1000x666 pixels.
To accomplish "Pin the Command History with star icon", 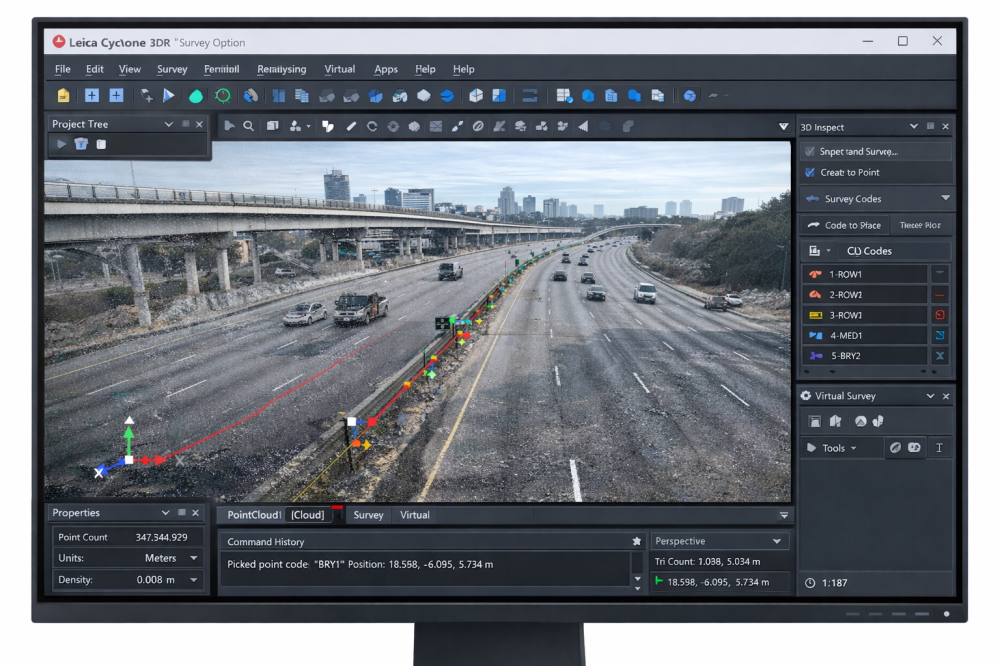I will [636, 541].
